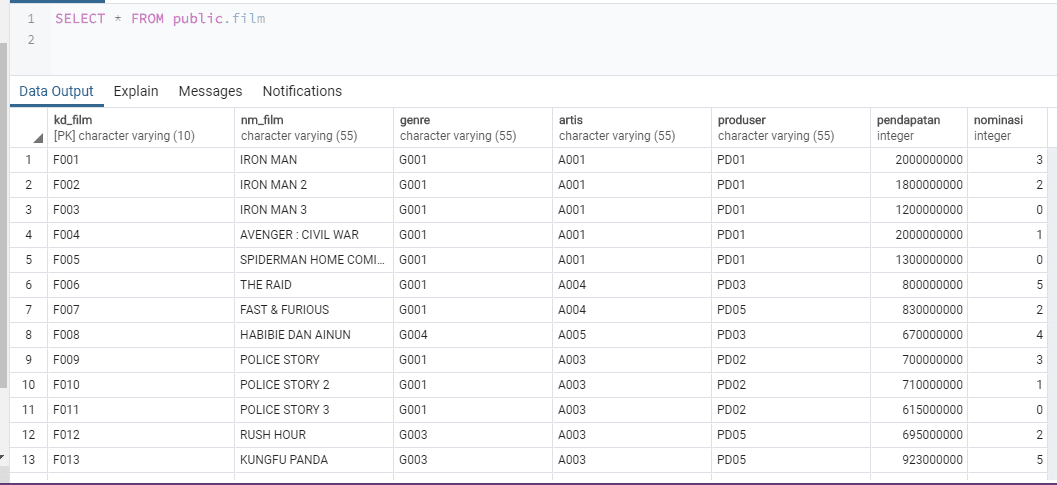This screenshot has height=485, width=1057.
Task: Click the left scrollbar down arrow
Action: 3,457
